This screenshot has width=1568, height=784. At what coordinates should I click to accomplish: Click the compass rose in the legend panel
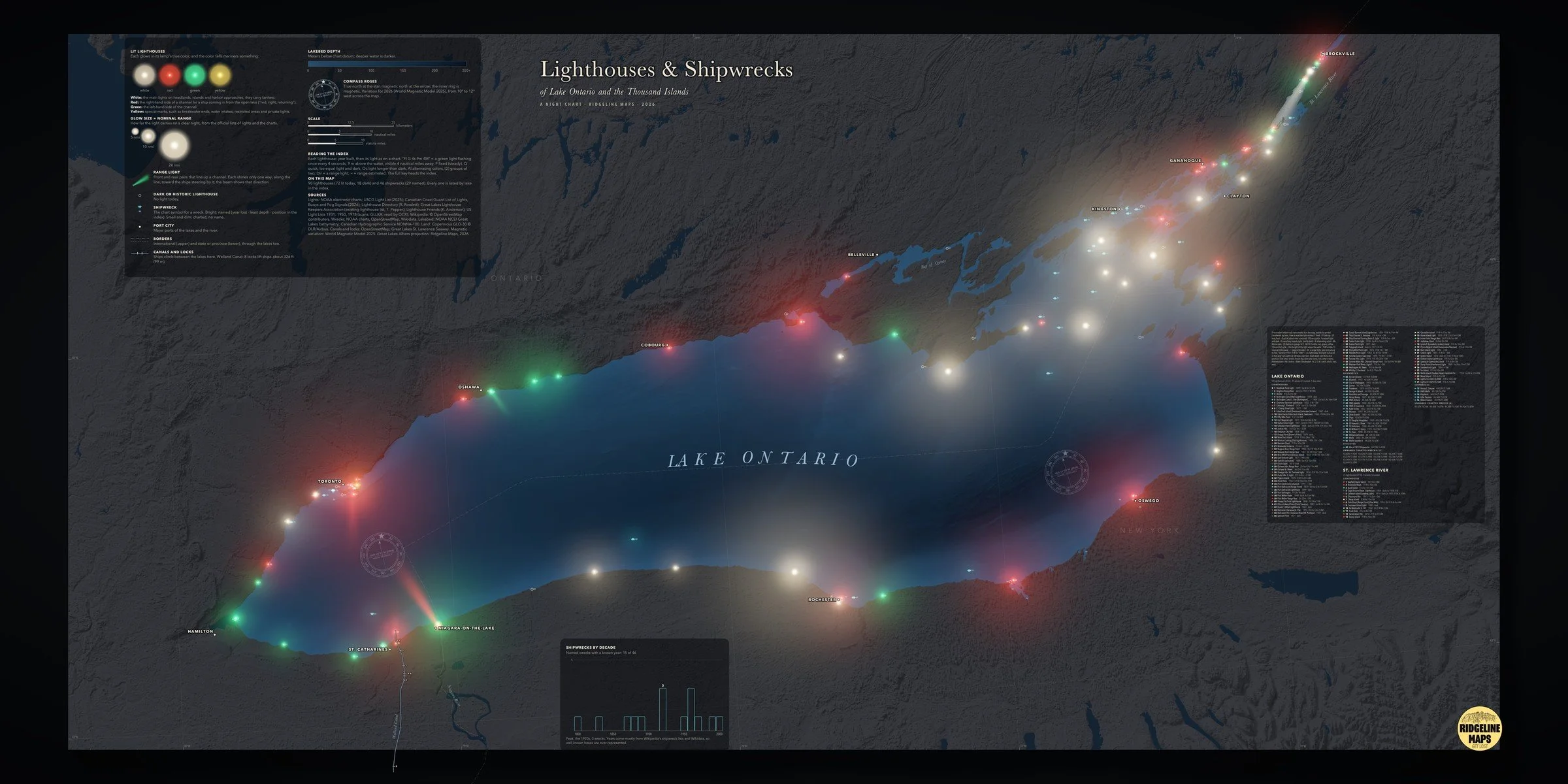[x=323, y=95]
